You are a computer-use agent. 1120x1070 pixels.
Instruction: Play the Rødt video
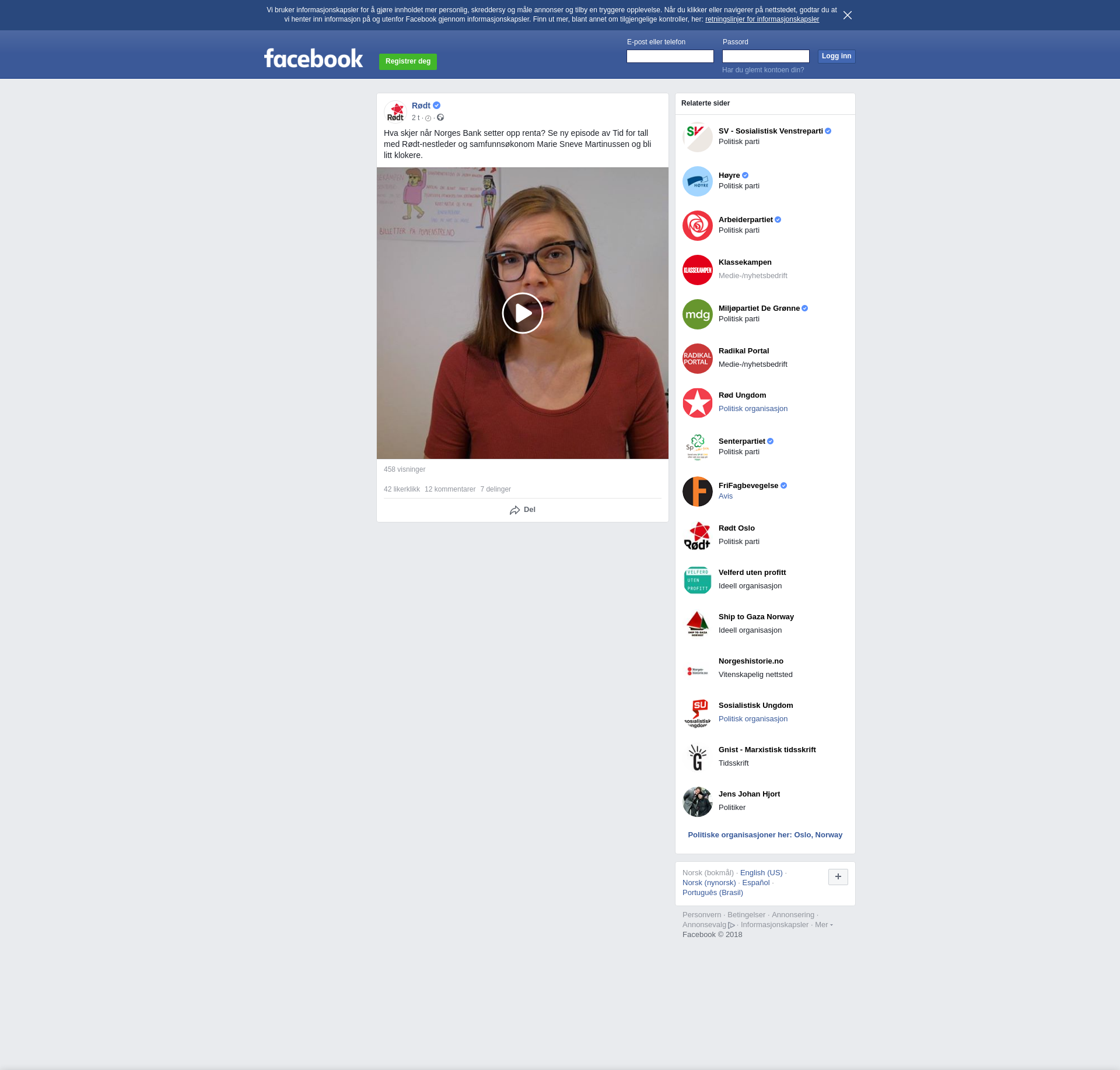click(523, 313)
